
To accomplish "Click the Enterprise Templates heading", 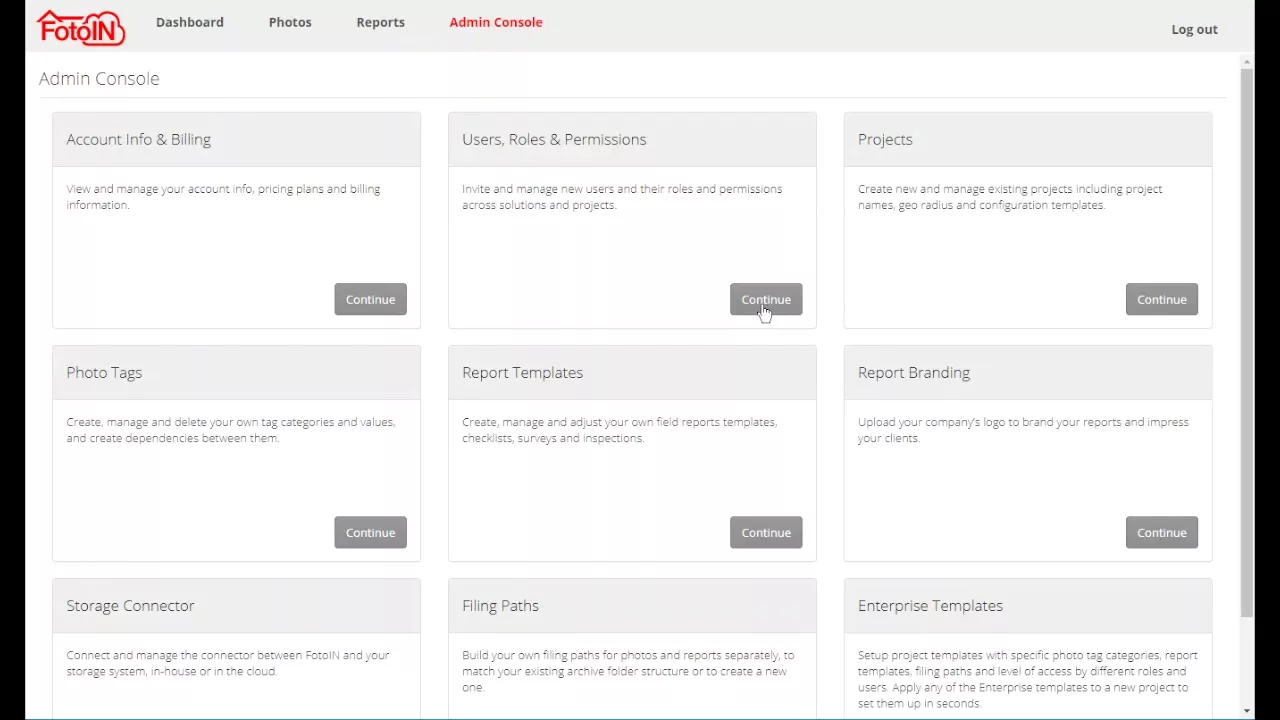I will tap(930, 605).
